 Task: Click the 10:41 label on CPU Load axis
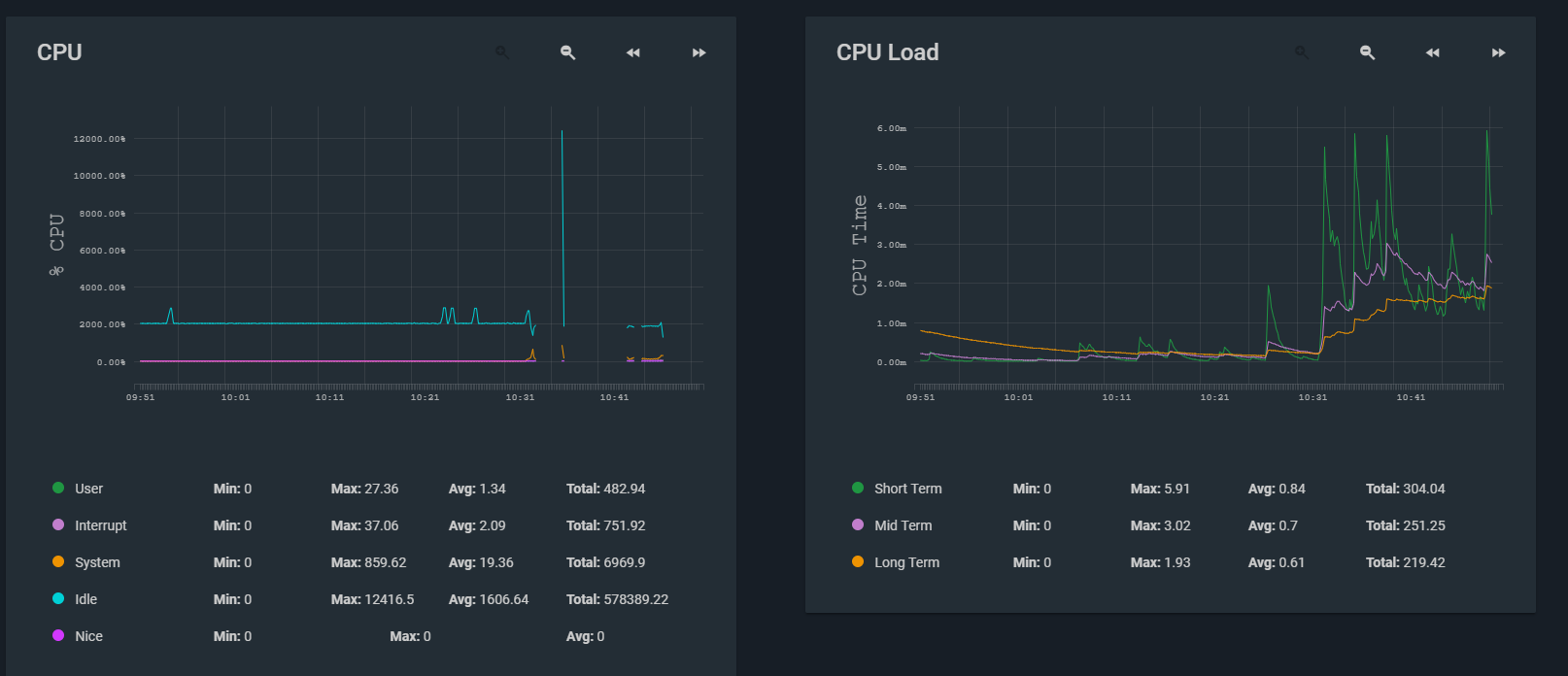click(1411, 397)
